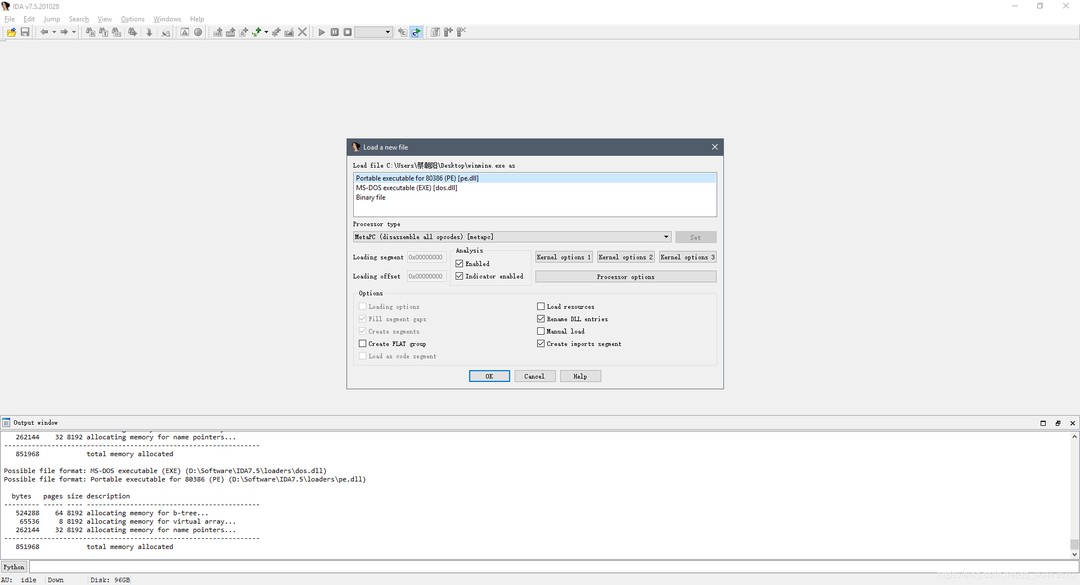Close the Output window panel

pos(1072,423)
